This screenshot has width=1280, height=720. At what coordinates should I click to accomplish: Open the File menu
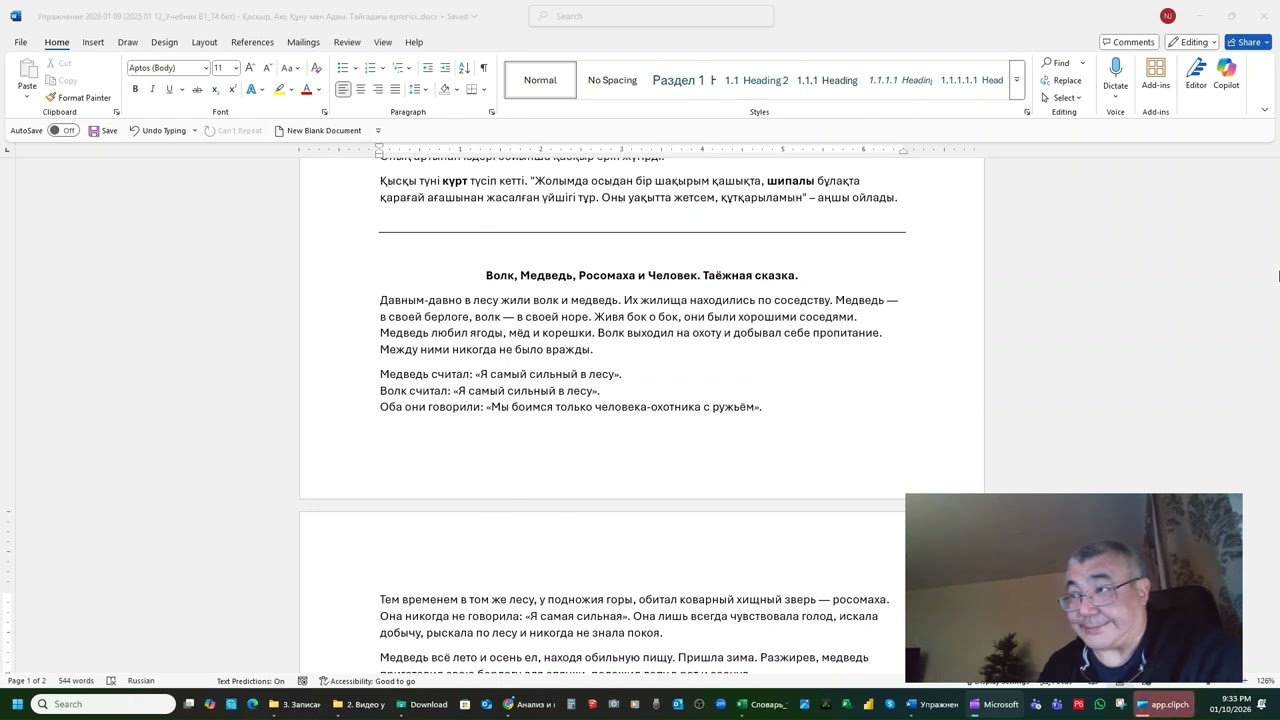point(21,42)
